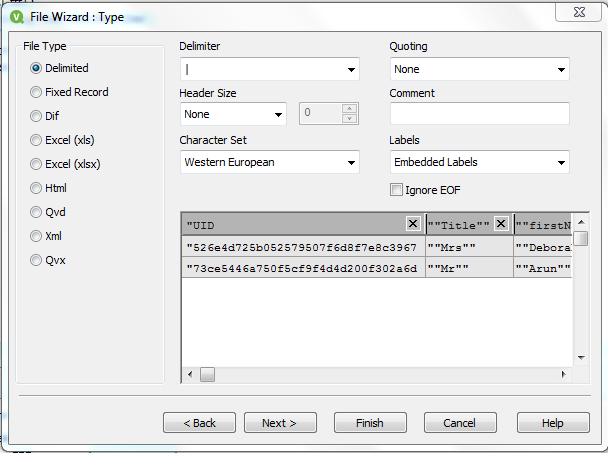Enable the Ignore EOF checkbox

tap(397, 190)
